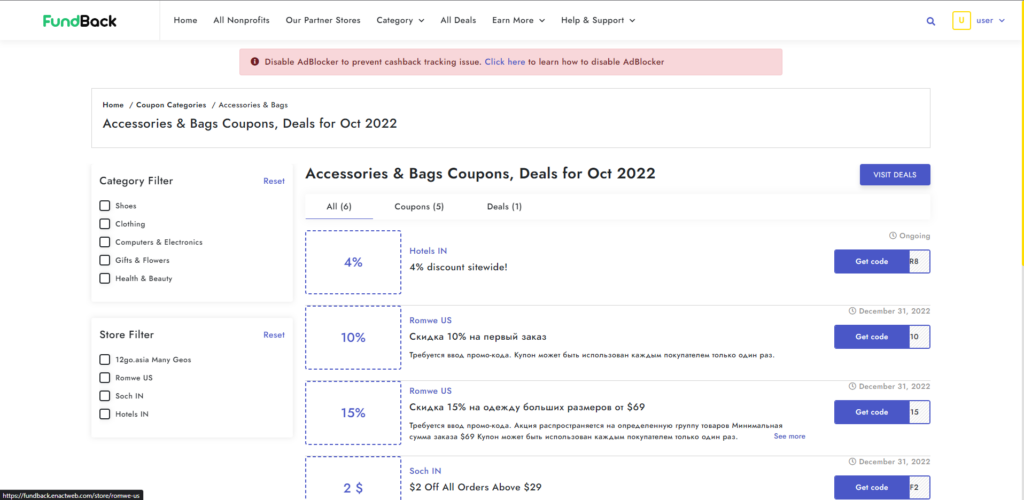Expand Help & Support menu
1024x500 pixels.
pyautogui.click(x=598, y=20)
